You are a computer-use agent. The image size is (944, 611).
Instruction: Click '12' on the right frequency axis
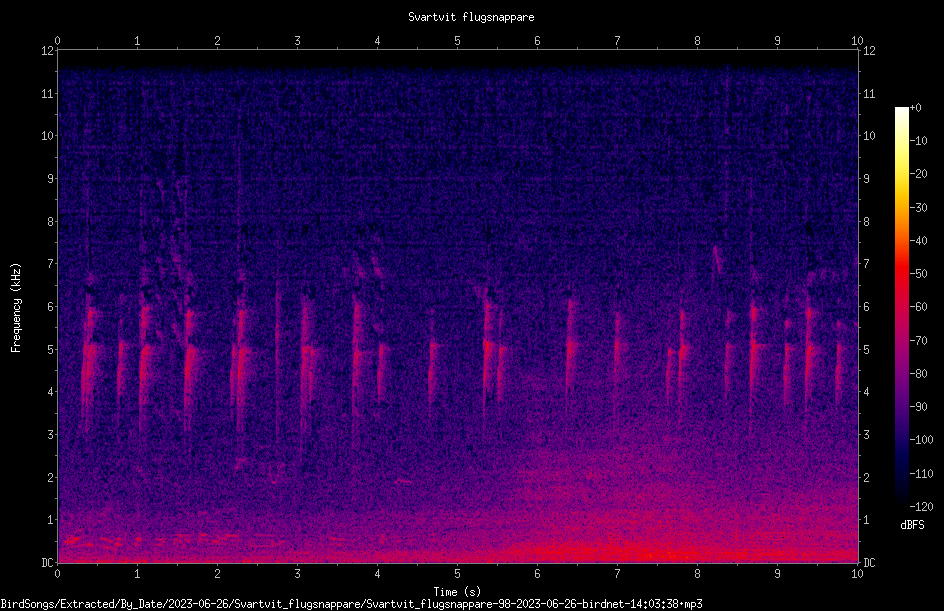pos(869,51)
